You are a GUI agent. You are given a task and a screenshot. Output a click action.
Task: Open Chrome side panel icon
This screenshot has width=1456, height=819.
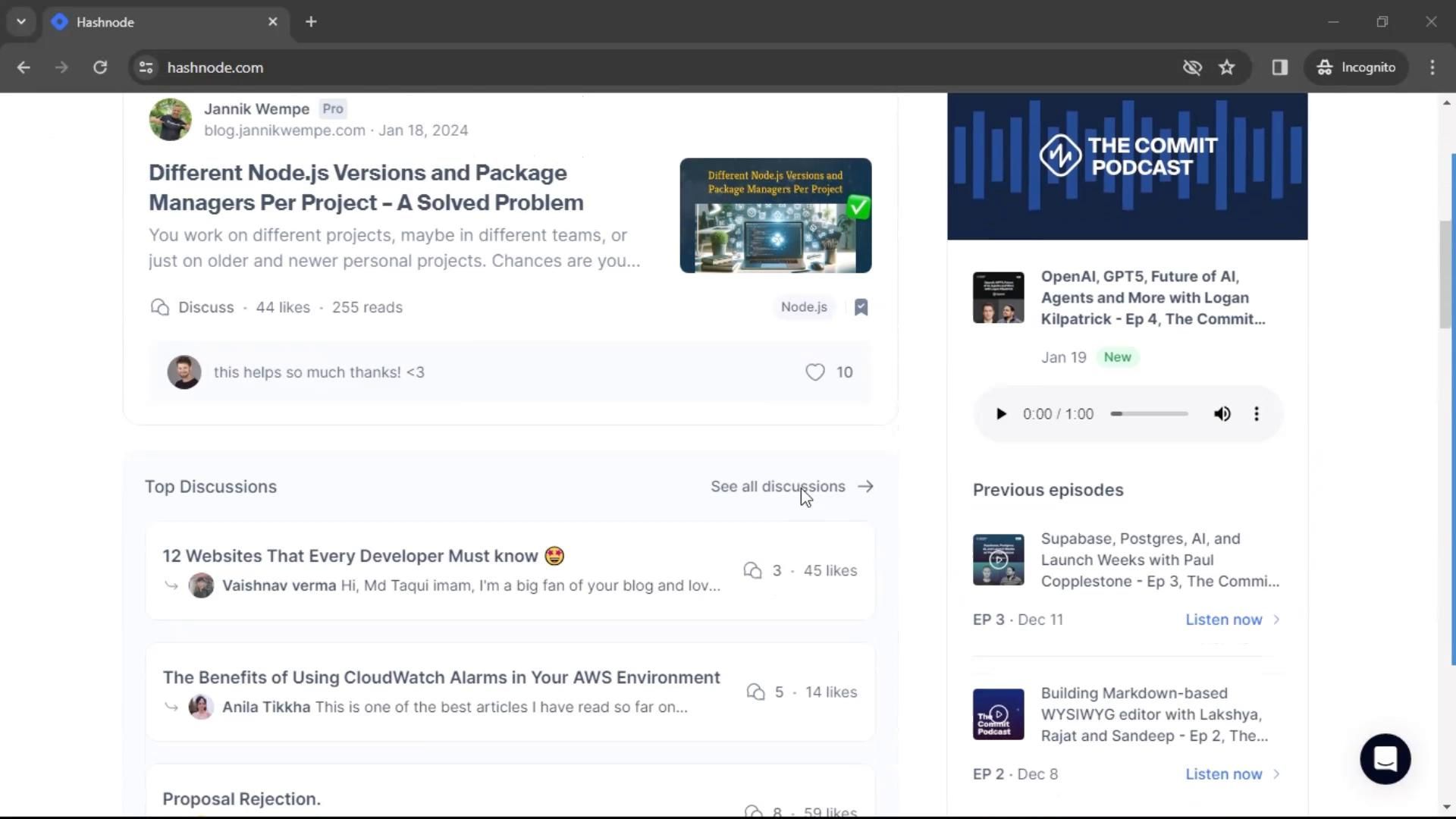[1280, 67]
